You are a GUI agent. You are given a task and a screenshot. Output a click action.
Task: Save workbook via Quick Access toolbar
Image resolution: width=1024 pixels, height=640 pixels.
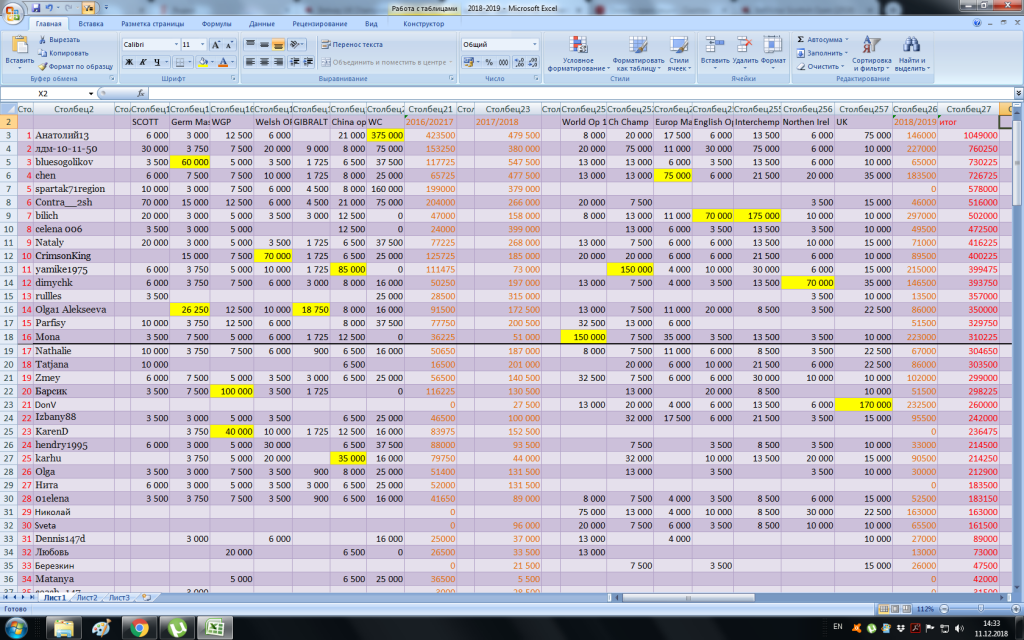(x=37, y=7)
